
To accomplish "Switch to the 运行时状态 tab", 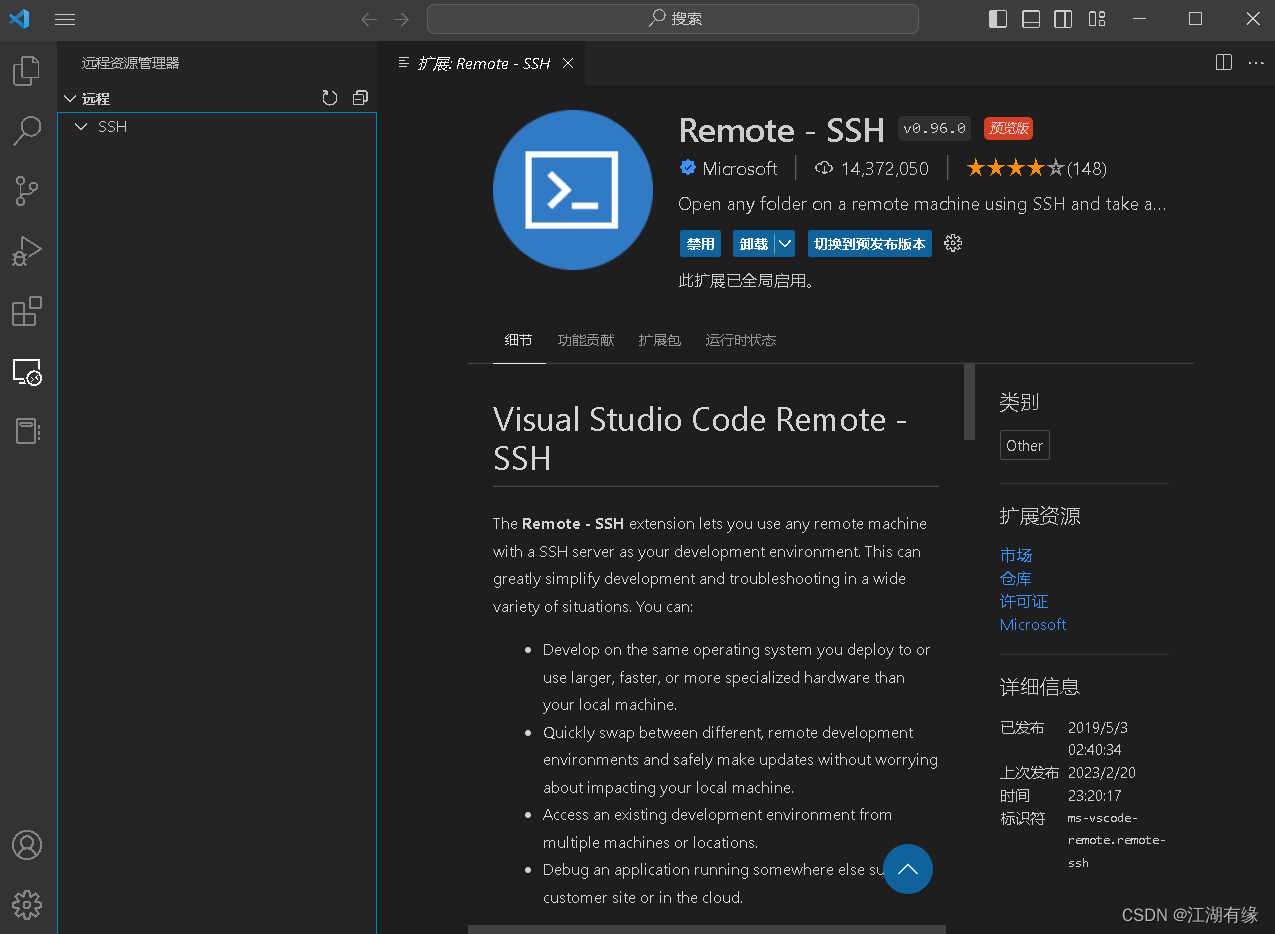I will (x=740, y=340).
